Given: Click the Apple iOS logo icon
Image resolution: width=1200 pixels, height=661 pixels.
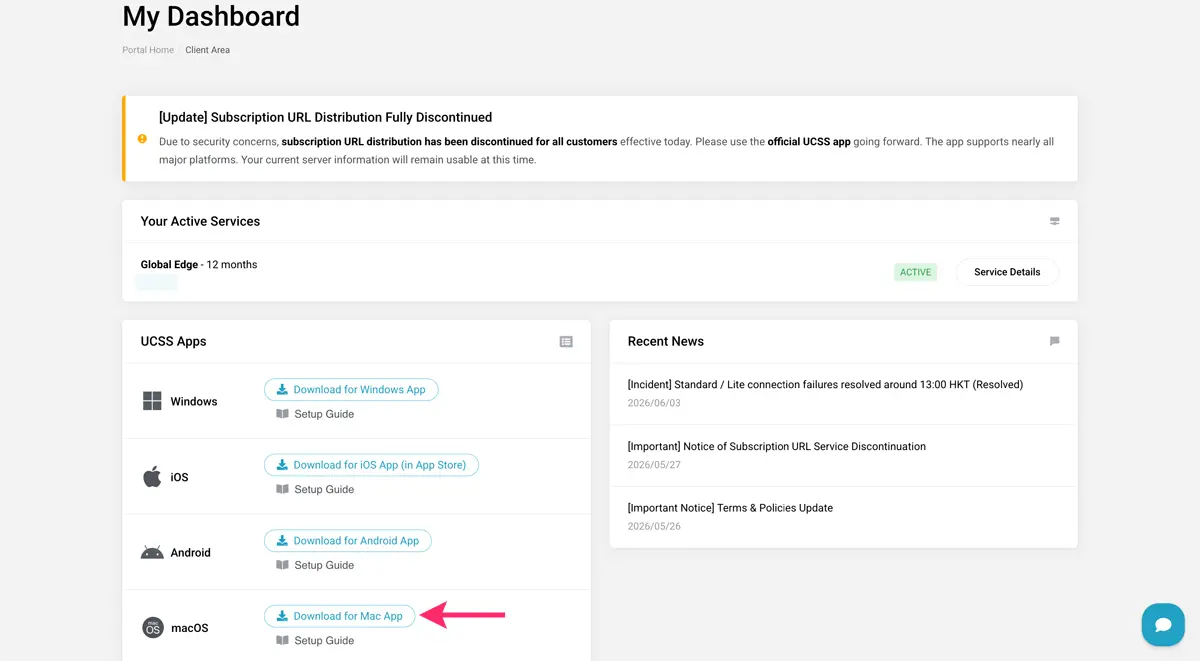Looking at the screenshot, I should pos(152,477).
